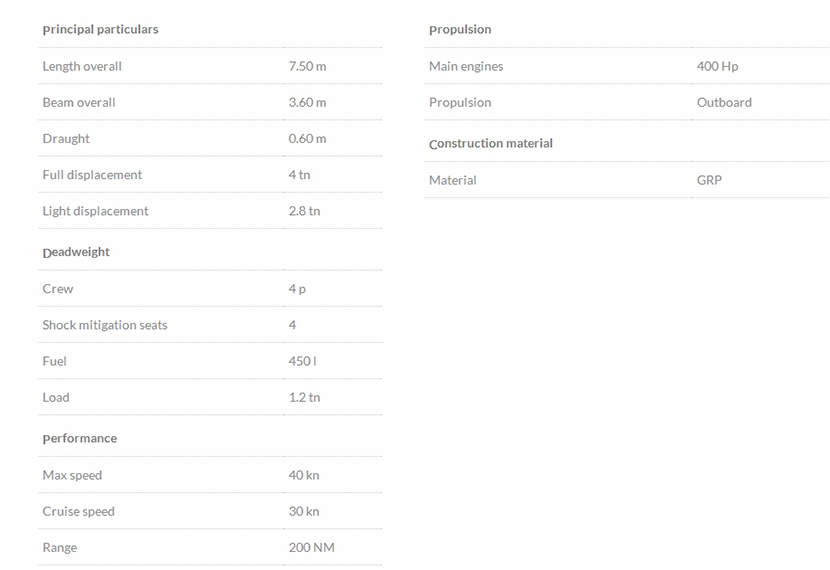Click the Construction material section heading

click(491, 143)
